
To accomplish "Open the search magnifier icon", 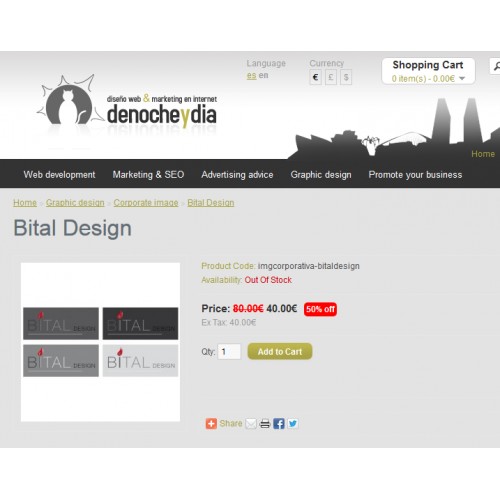I will 496,66.
